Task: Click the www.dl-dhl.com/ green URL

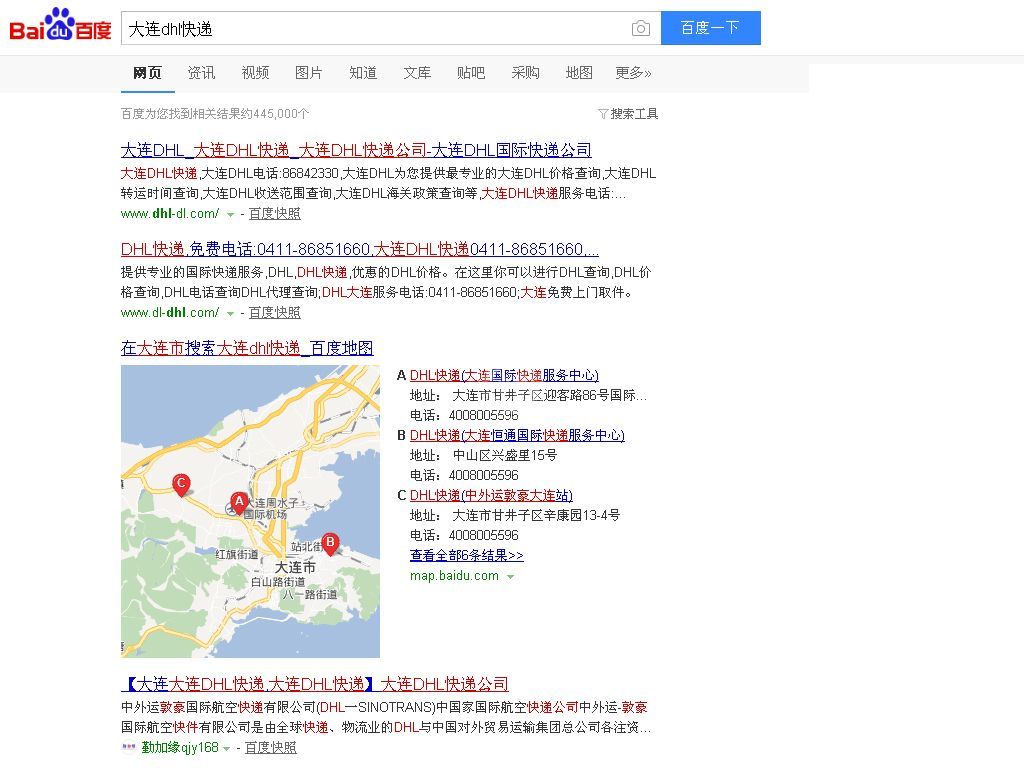Action: [170, 313]
